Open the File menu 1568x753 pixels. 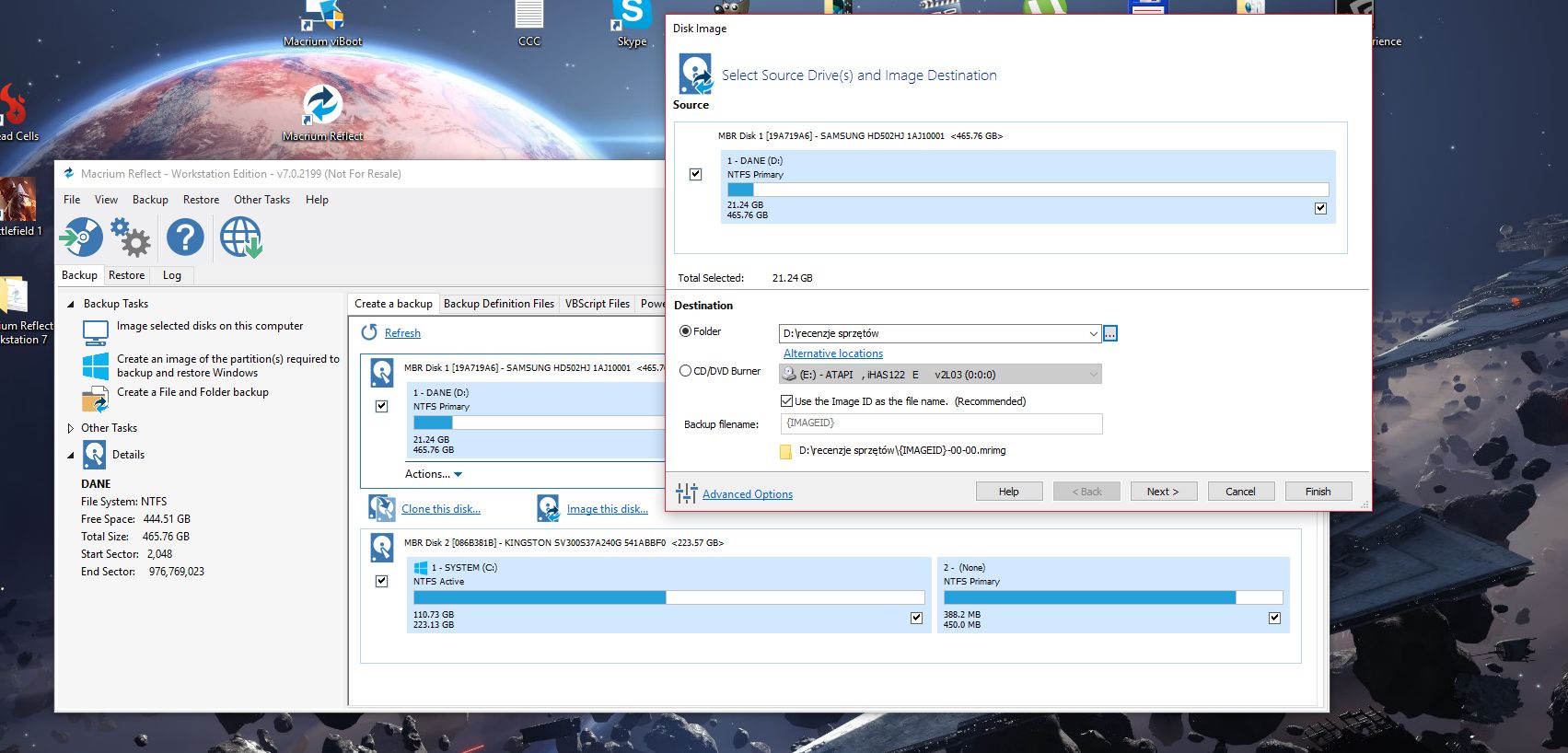click(x=72, y=200)
